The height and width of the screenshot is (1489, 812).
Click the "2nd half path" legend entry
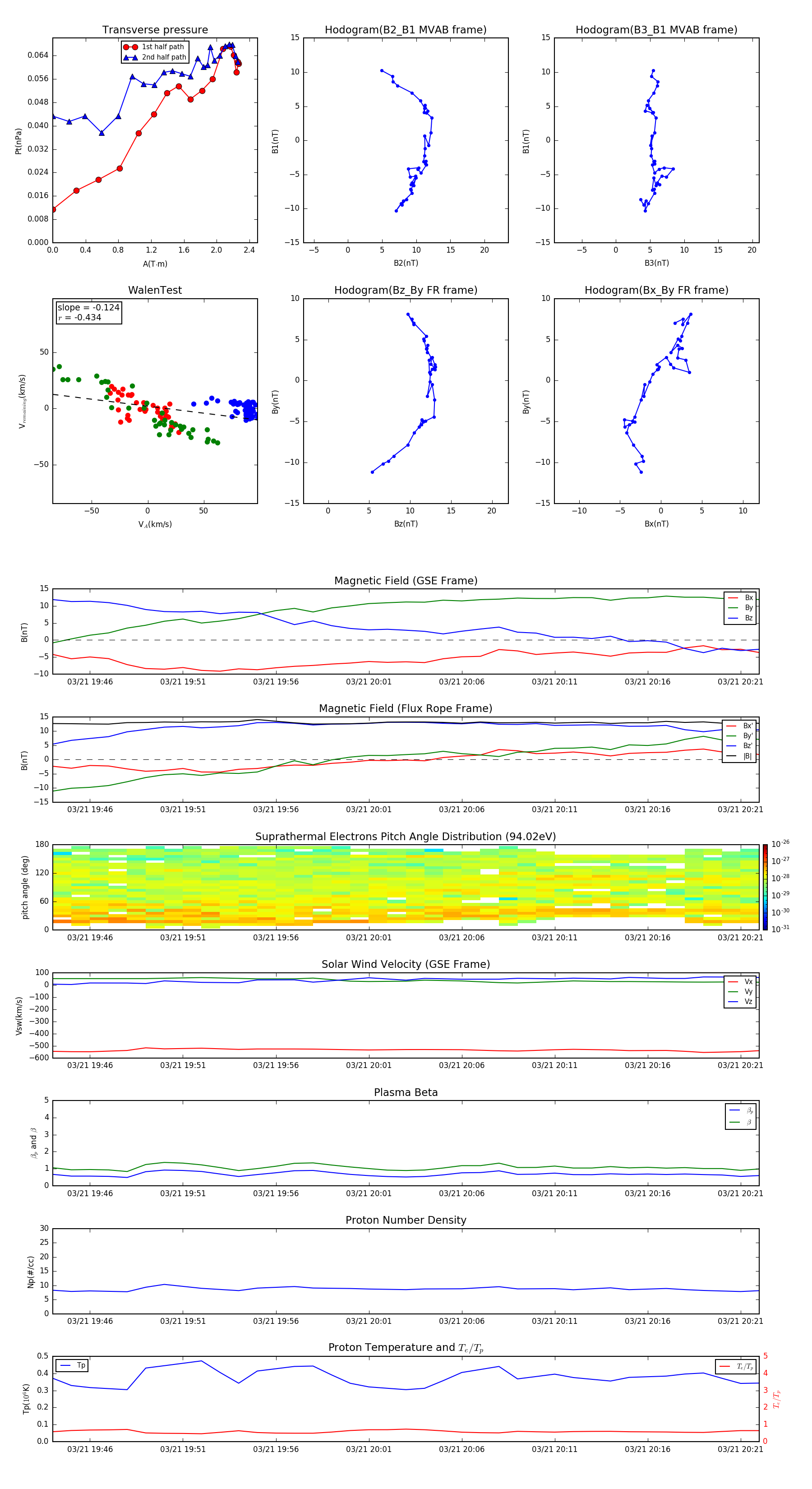coord(155,57)
